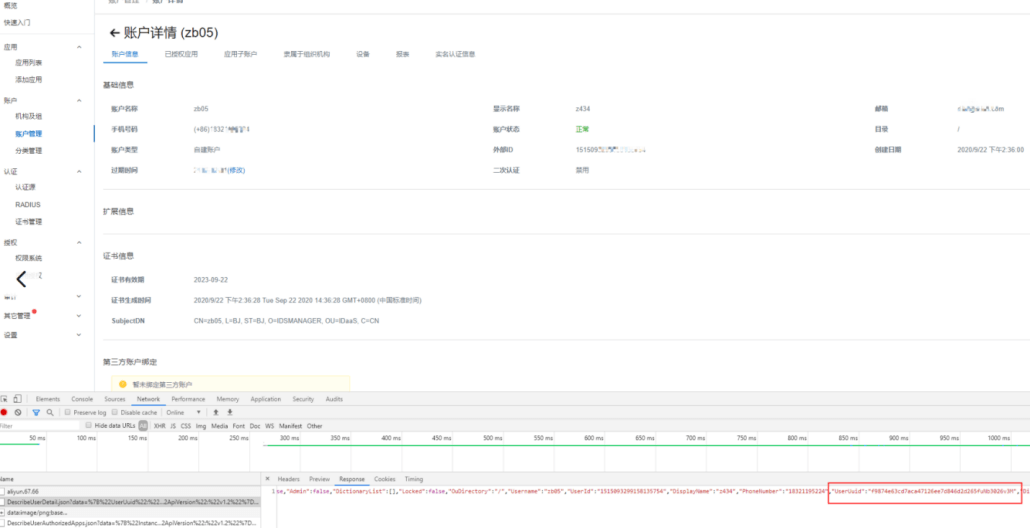Open the Online throttling dropdown
The width and height of the screenshot is (1030, 528).
click(x=183, y=412)
